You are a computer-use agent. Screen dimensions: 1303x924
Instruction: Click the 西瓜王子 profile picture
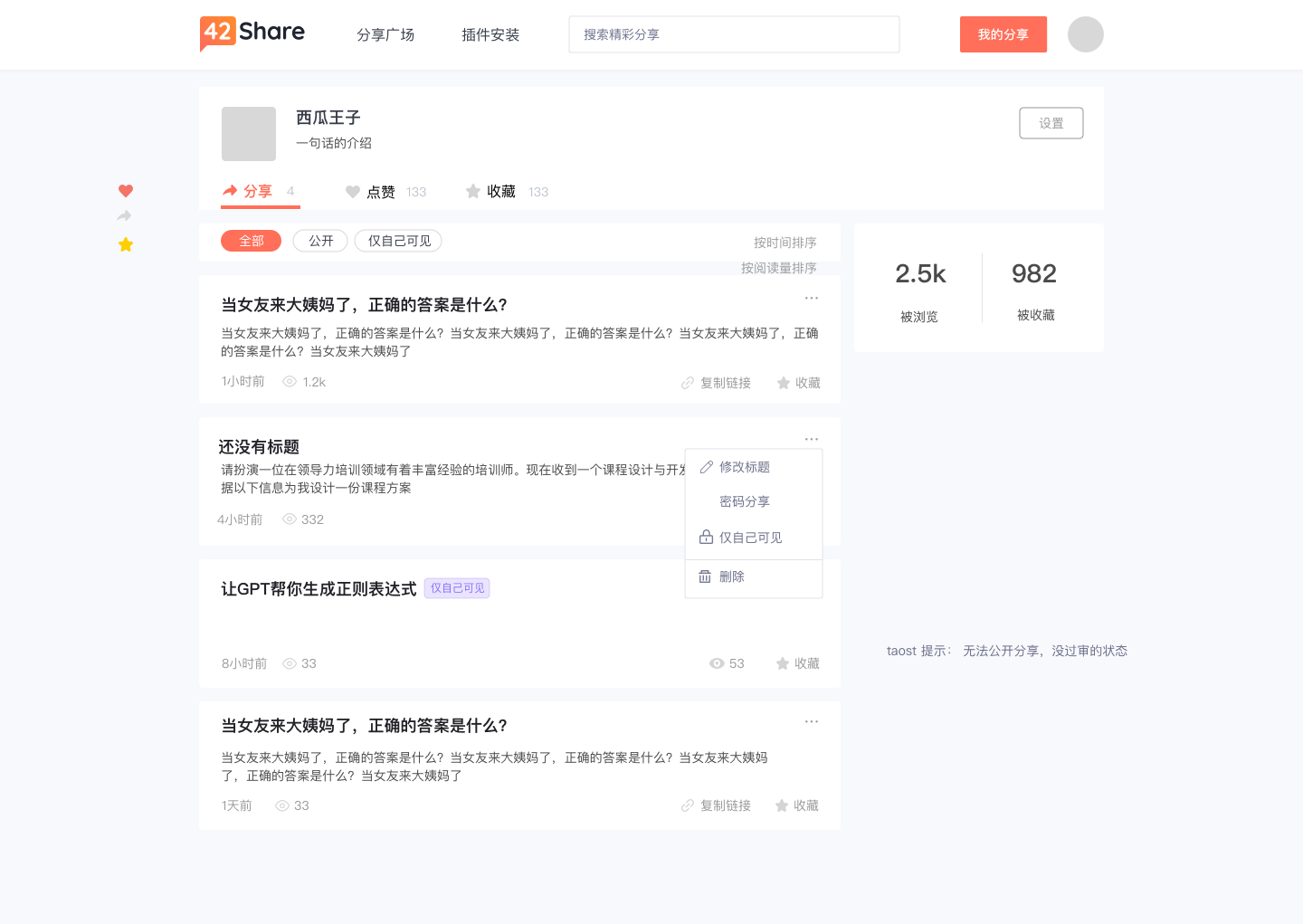pos(249,134)
